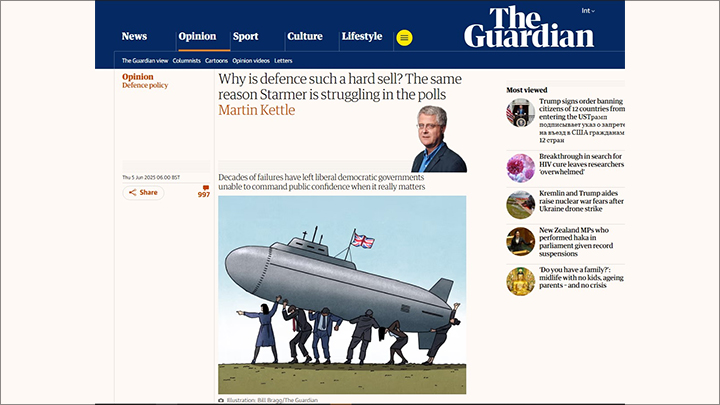The width and height of the screenshot is (720, 405).
Task: Expand the Int edition dropdown
Action: (588, 11)
